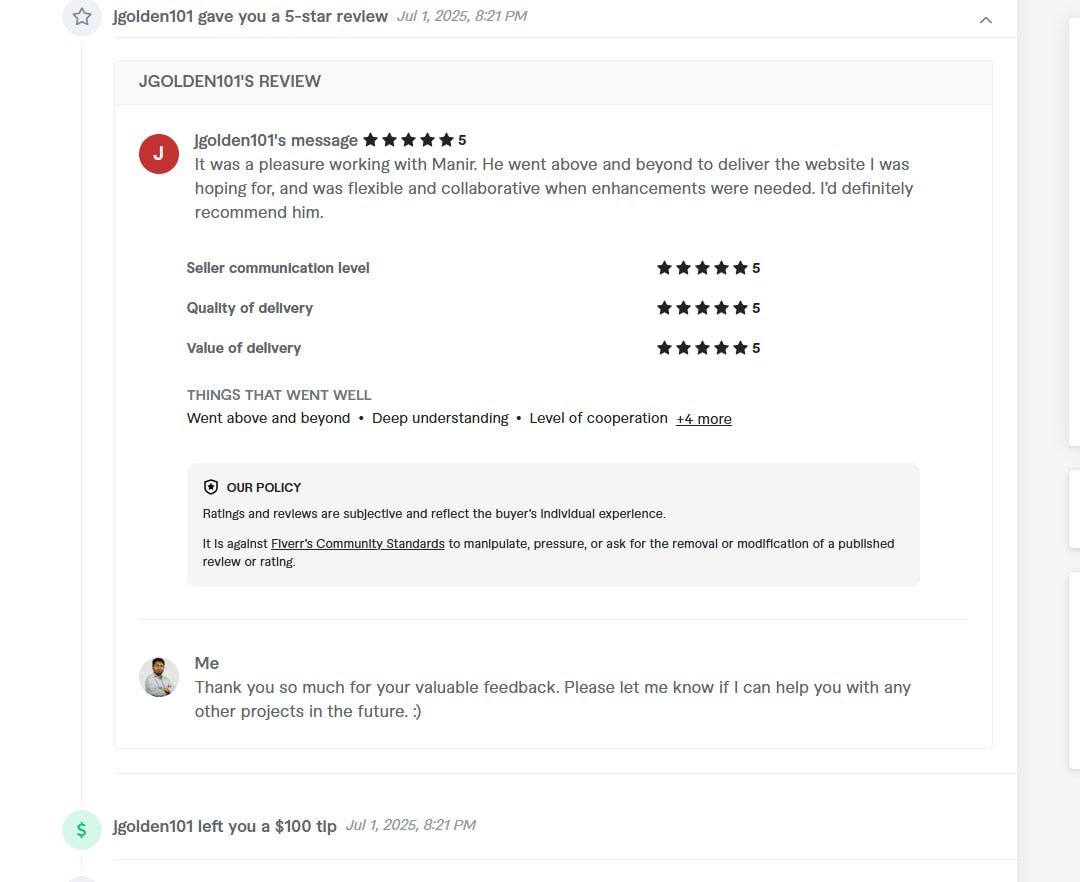Click the review timestamp Jul 1, 2025, 8:21 PM
1080x882 pixels.
pos(461,16)
